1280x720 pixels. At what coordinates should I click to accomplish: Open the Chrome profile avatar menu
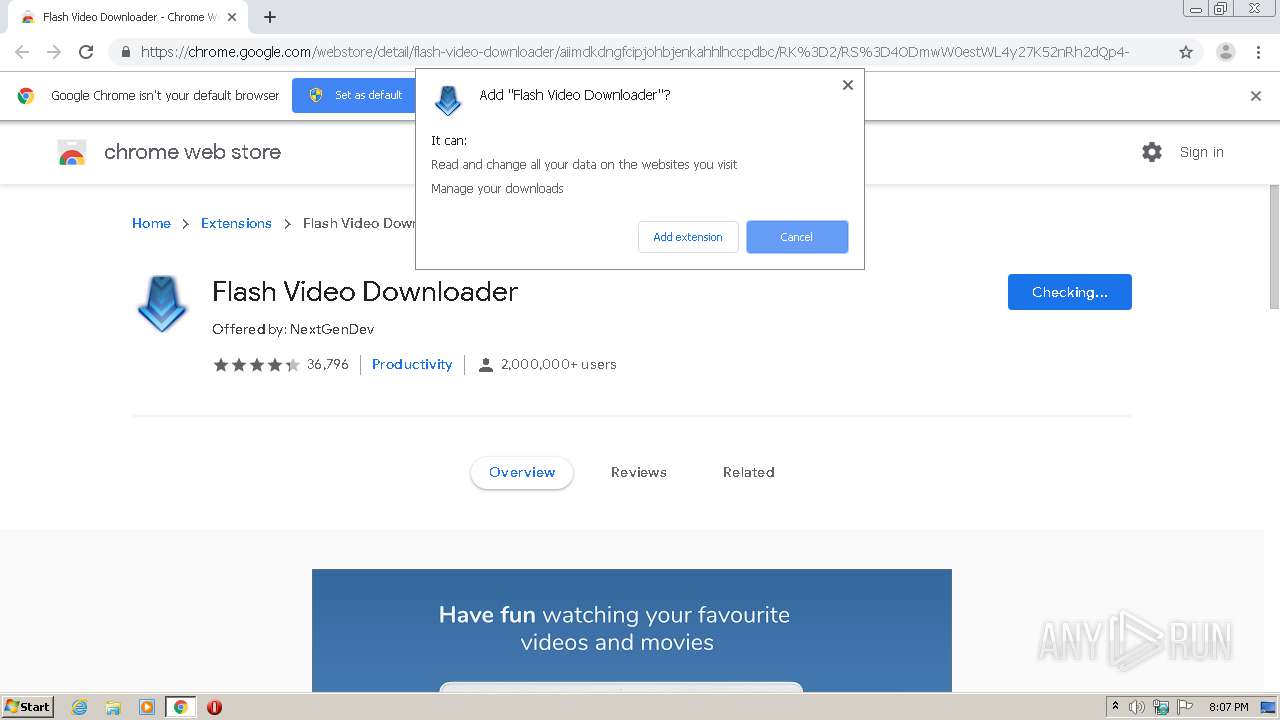1226,52
